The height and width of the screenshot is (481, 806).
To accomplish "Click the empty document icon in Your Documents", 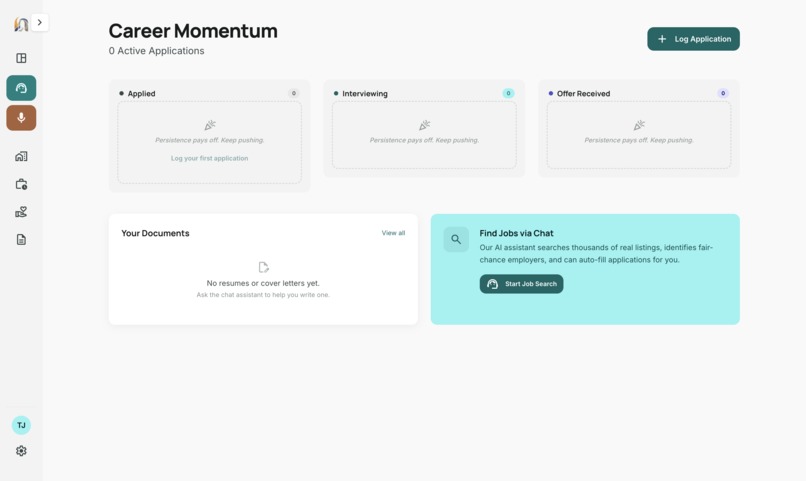I will coord(263,267).
